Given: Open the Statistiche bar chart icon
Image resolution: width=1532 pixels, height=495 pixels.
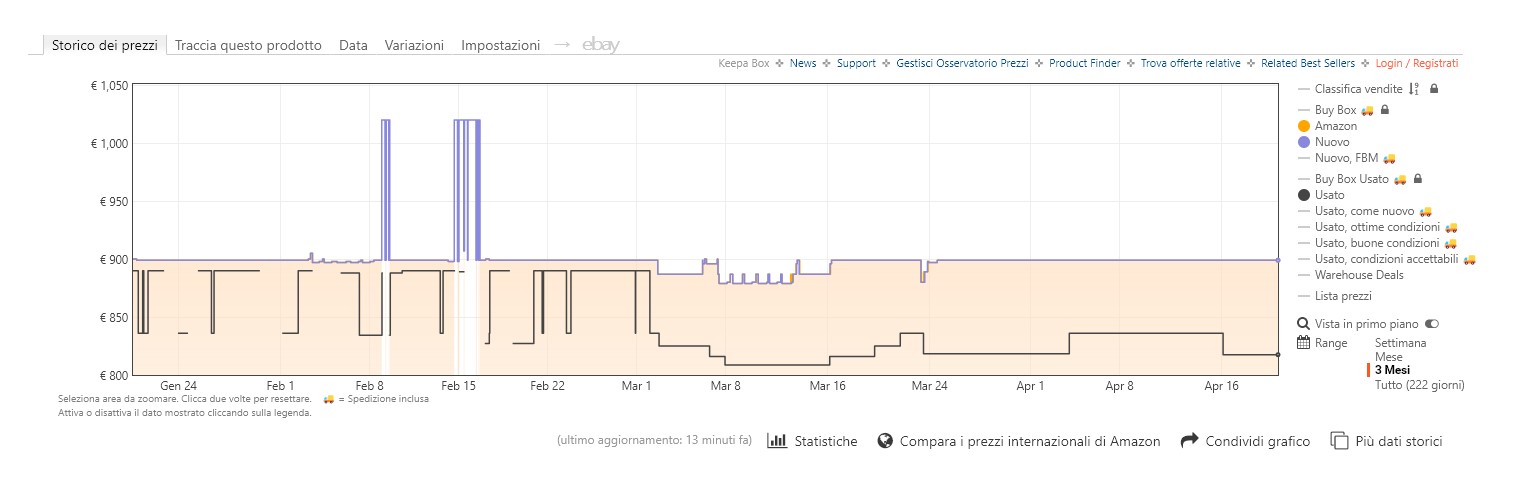Looking at the screenshot, I should pos(777,441).
